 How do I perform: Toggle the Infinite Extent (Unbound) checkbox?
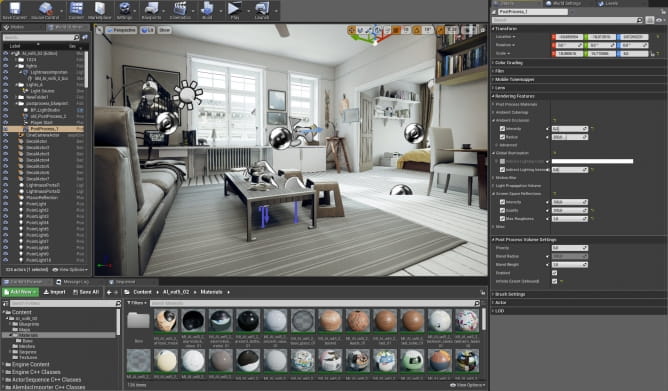(554, 281)
